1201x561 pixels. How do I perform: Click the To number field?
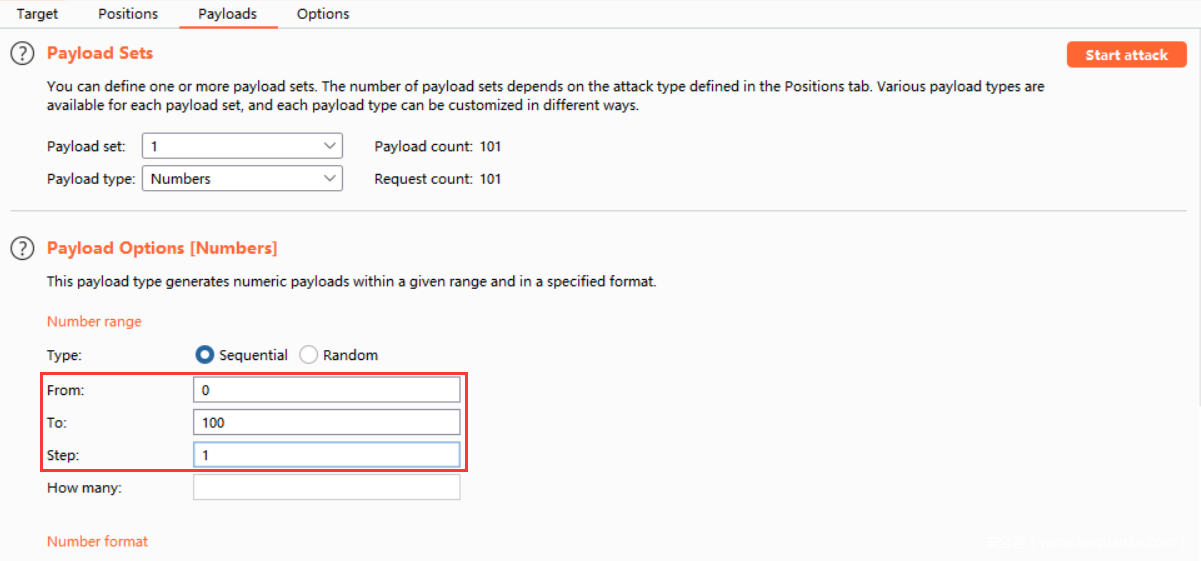pos(326,422)
